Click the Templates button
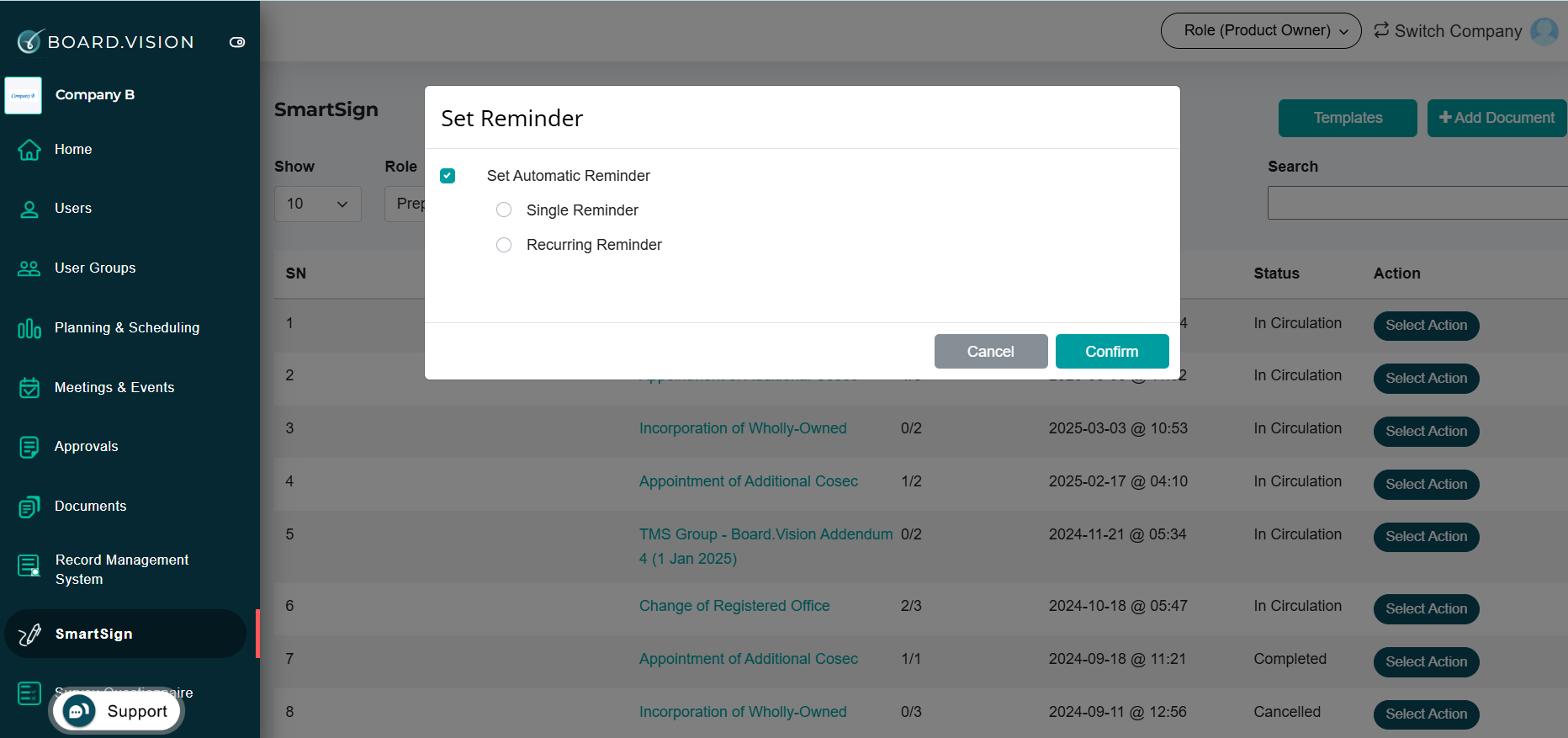The height and width of the screenshot is (738, 1568). [1348, 118]
